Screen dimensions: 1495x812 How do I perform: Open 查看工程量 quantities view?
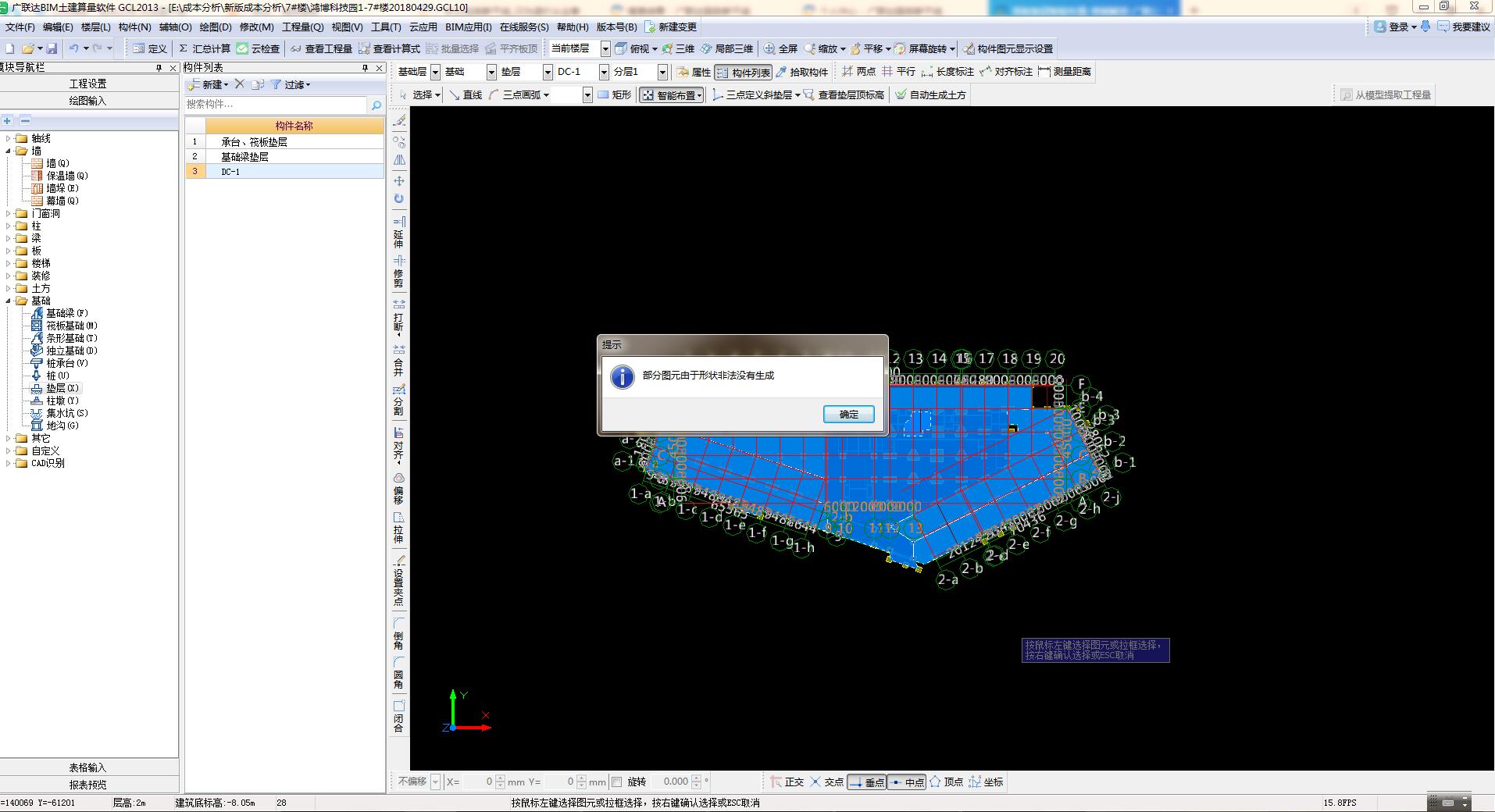point(321,48)
